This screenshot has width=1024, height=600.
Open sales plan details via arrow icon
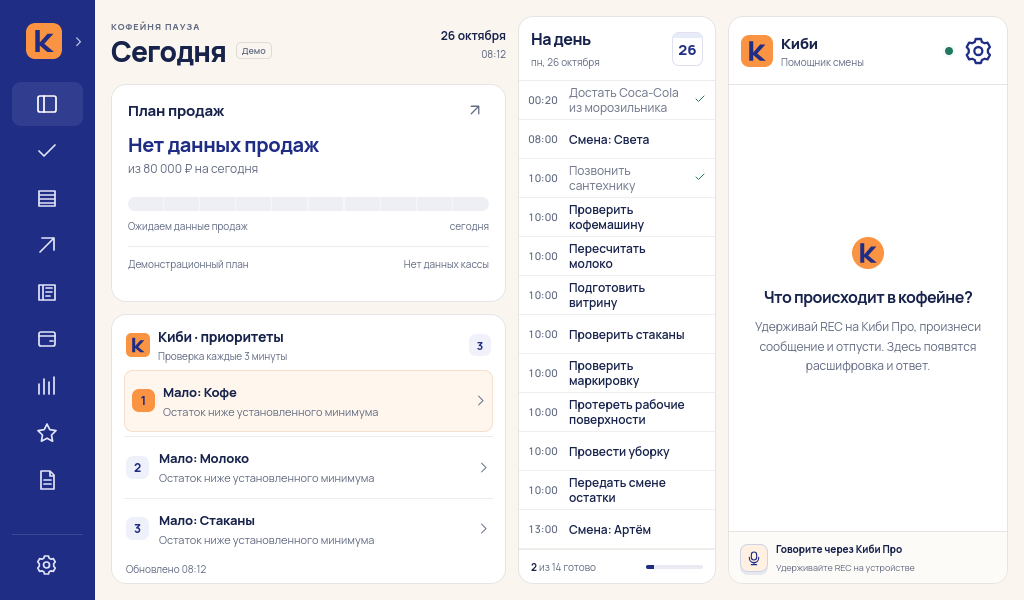click(475, 110)
